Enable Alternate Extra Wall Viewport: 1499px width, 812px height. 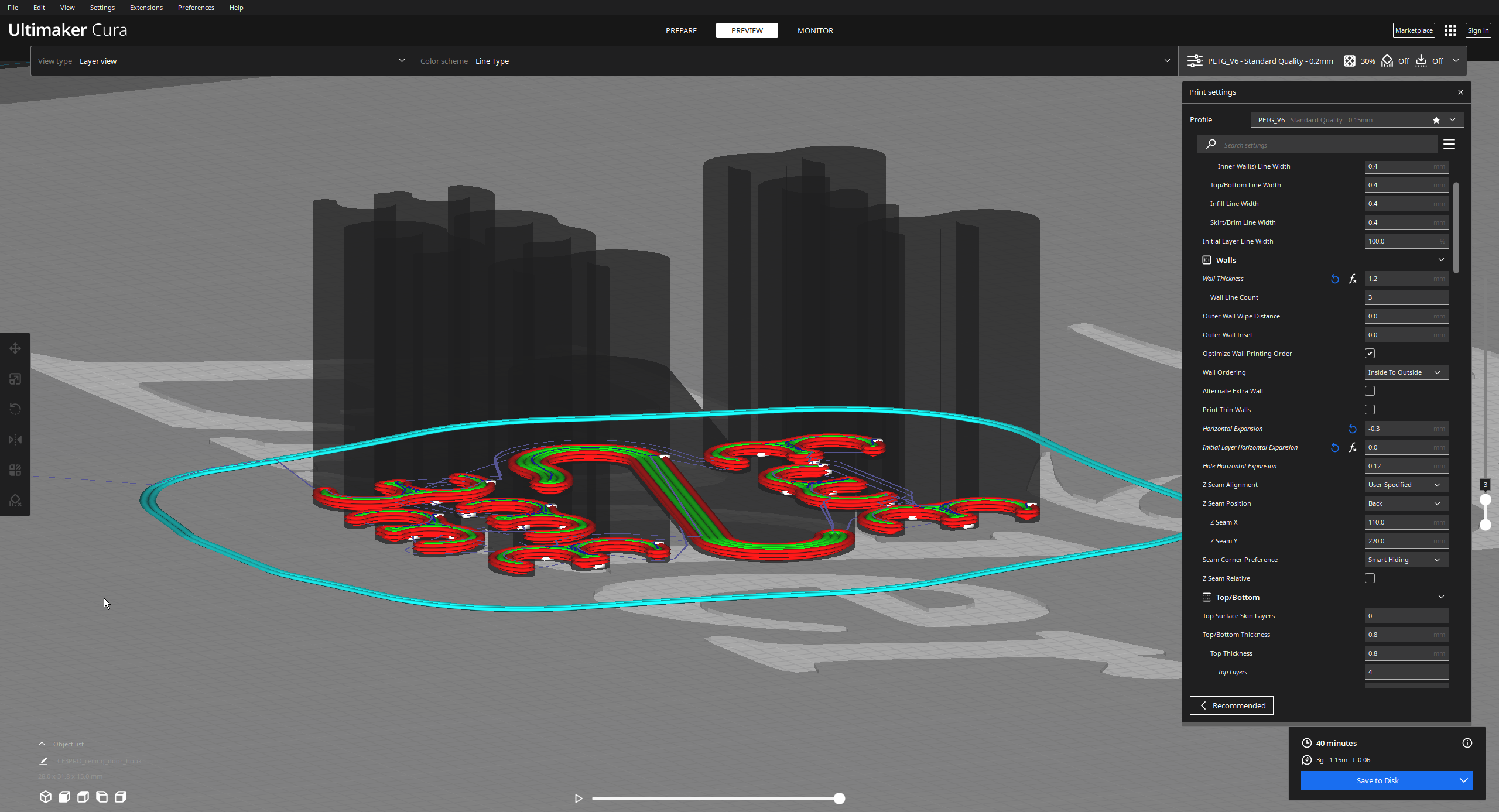pos(1370,390)
